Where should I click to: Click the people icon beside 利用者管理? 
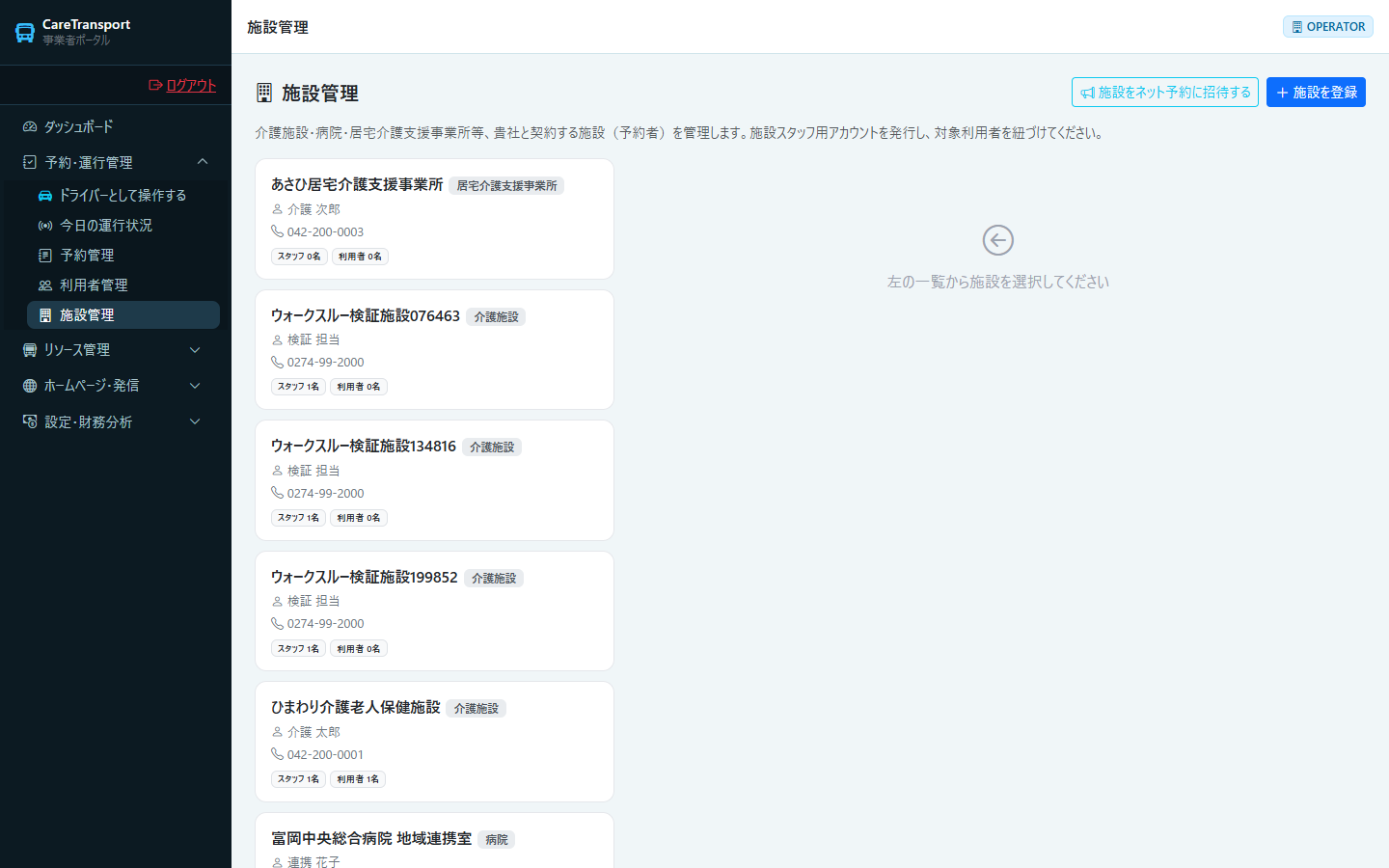click(x=45, y=285)
